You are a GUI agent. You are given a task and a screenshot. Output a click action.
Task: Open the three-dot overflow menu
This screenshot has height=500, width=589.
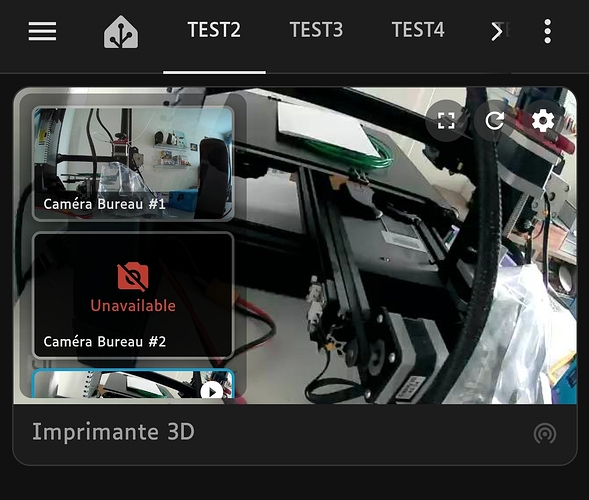(547, 31)
